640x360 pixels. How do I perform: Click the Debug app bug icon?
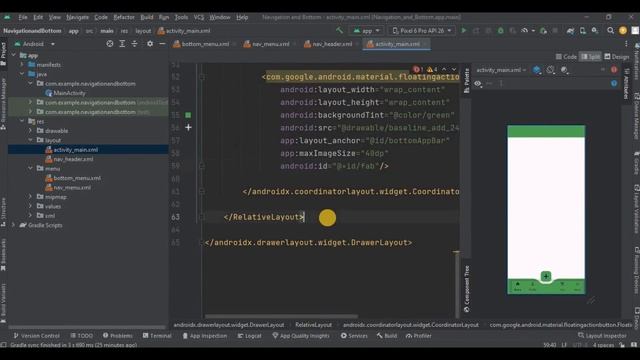pos(500,31)
